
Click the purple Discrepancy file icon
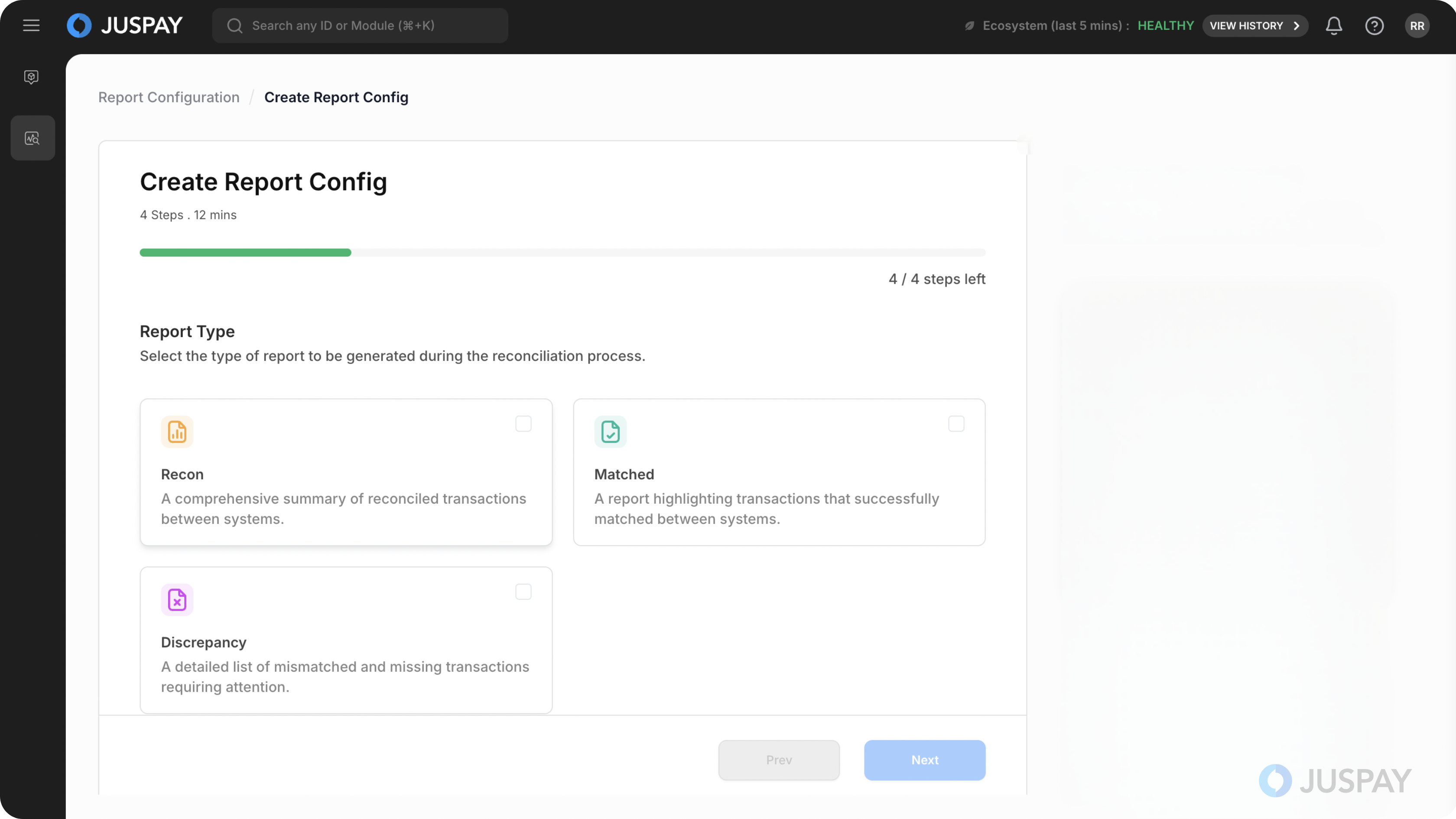click(177, 600)
